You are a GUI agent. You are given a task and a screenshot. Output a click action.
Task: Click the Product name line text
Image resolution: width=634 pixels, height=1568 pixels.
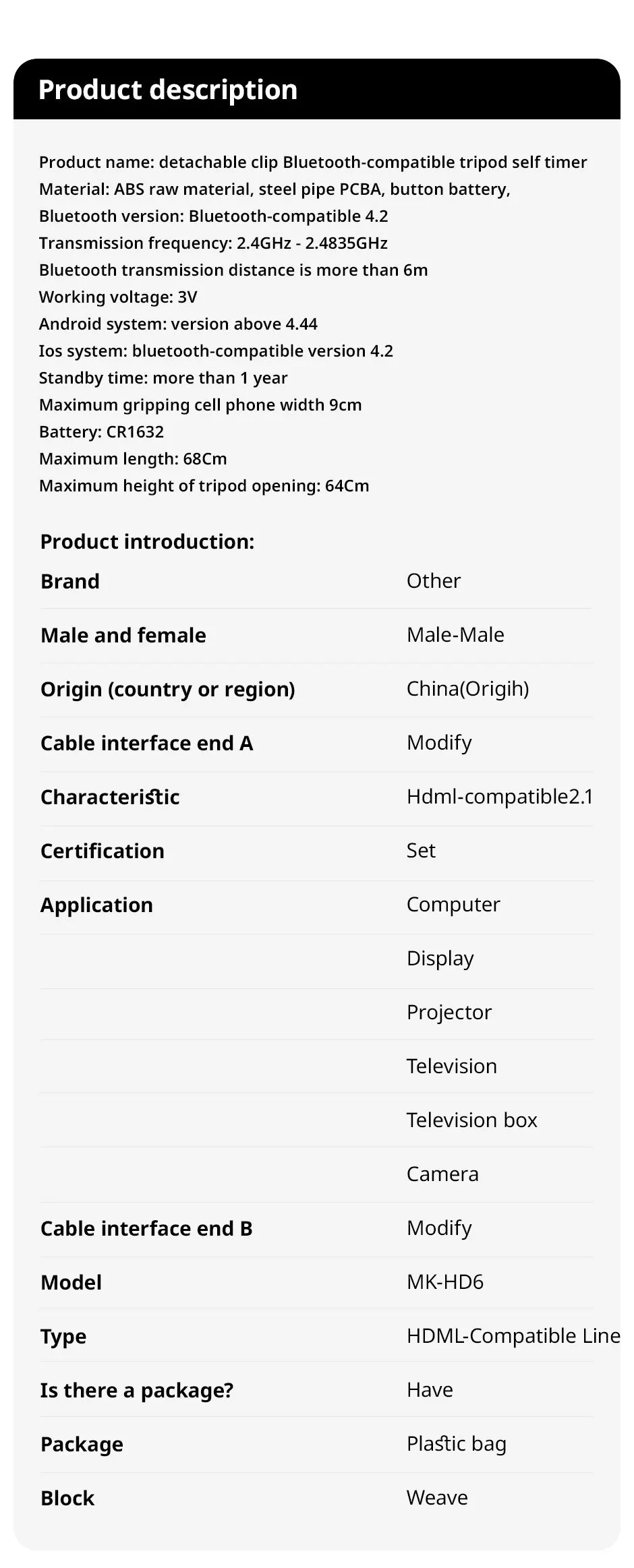(x=312, y=162)
